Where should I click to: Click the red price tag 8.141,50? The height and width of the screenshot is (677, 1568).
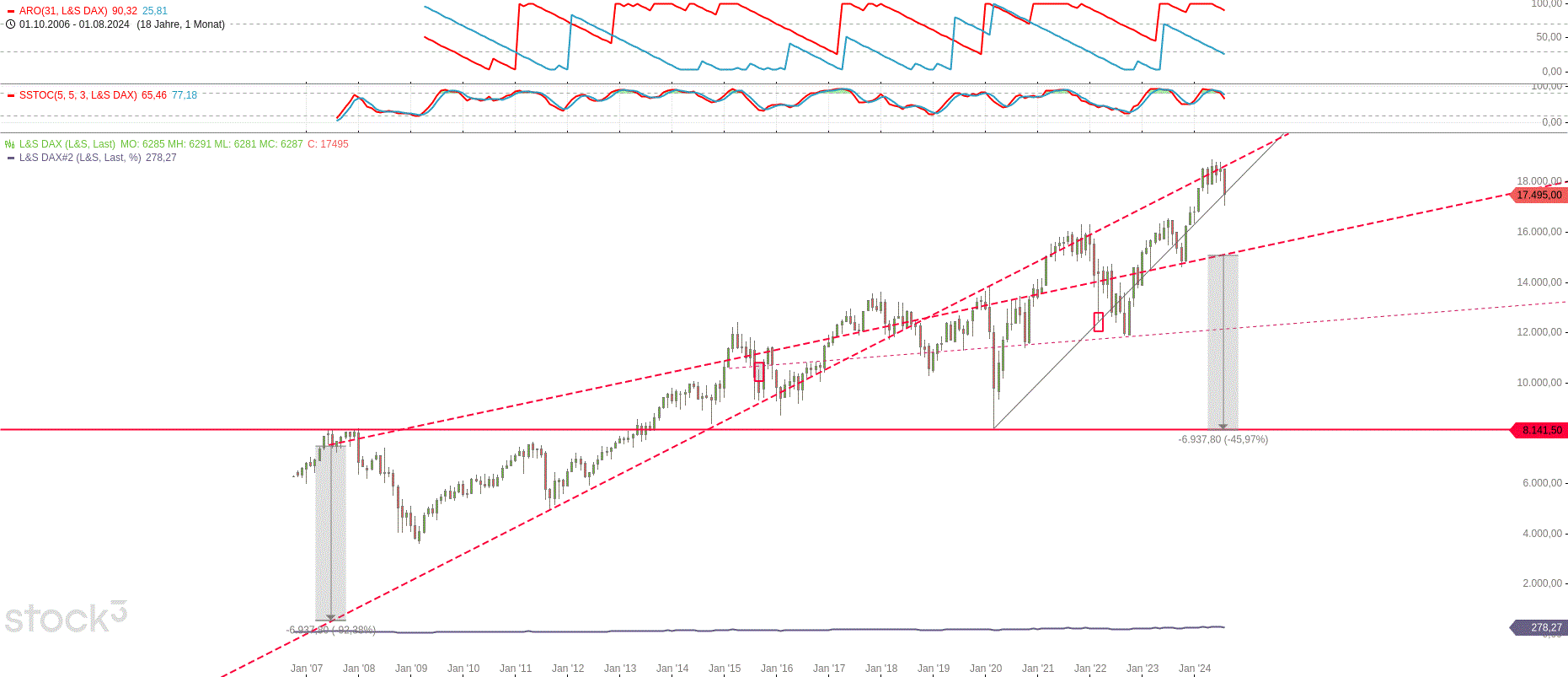click(x=1539, y=430)
